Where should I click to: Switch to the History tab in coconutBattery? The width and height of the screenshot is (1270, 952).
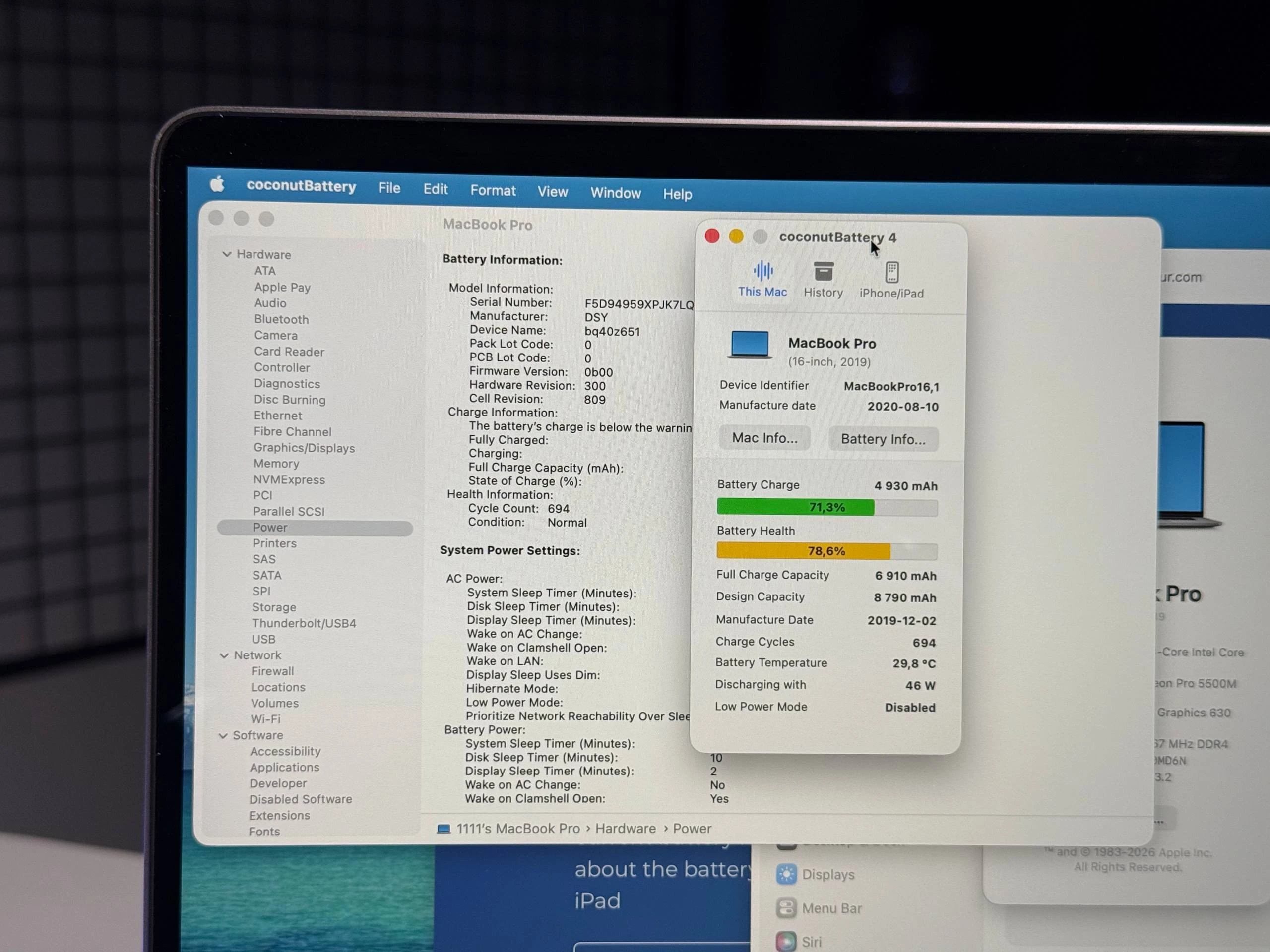824,280
